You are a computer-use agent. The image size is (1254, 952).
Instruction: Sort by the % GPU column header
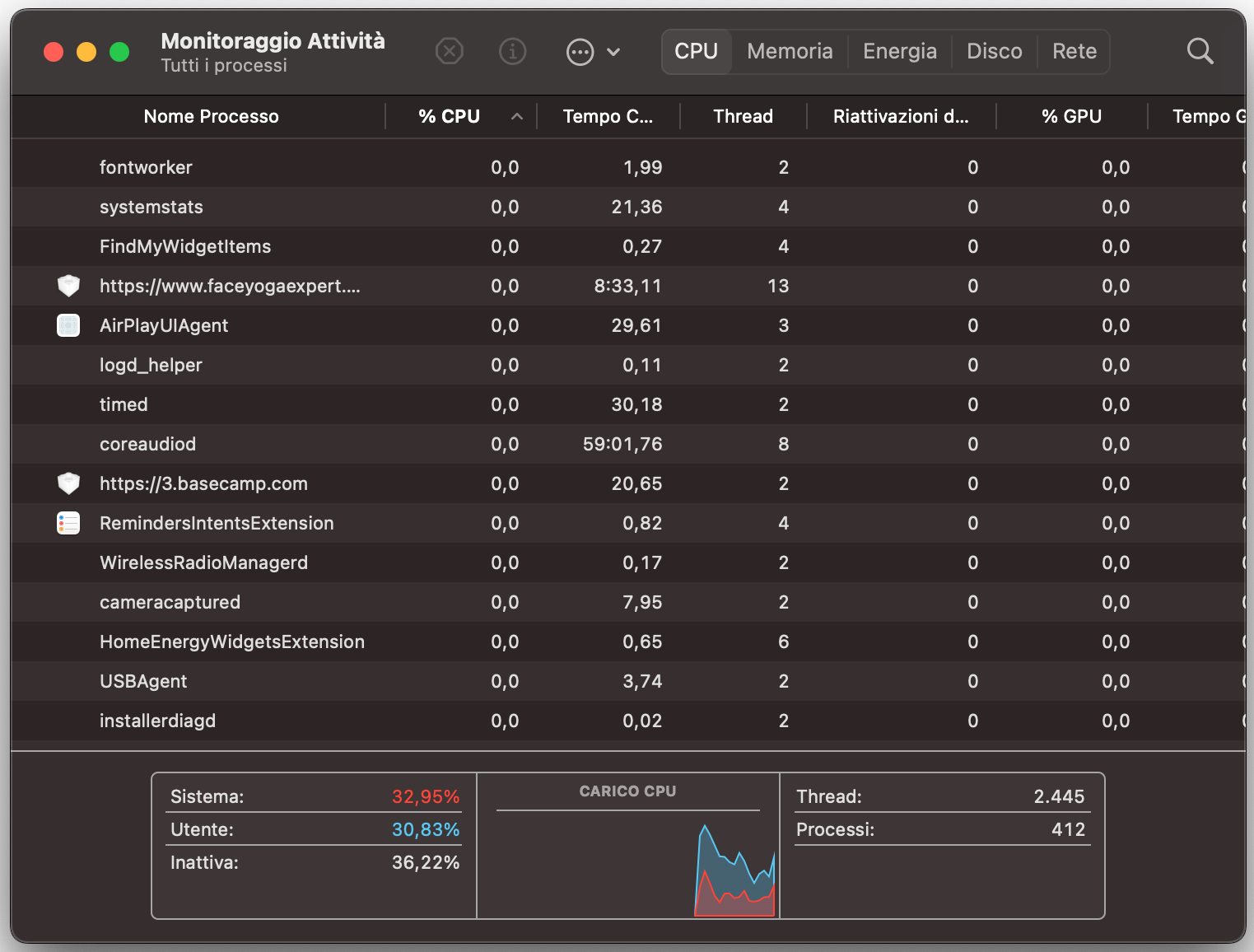(x=1071, y=116)
